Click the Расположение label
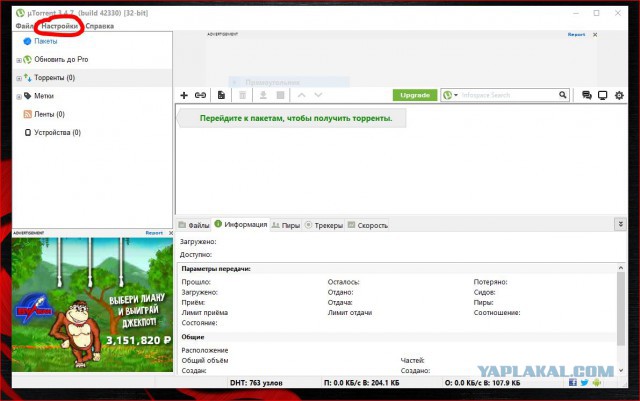Screen dimensions: 640x401 click(204, 350)
